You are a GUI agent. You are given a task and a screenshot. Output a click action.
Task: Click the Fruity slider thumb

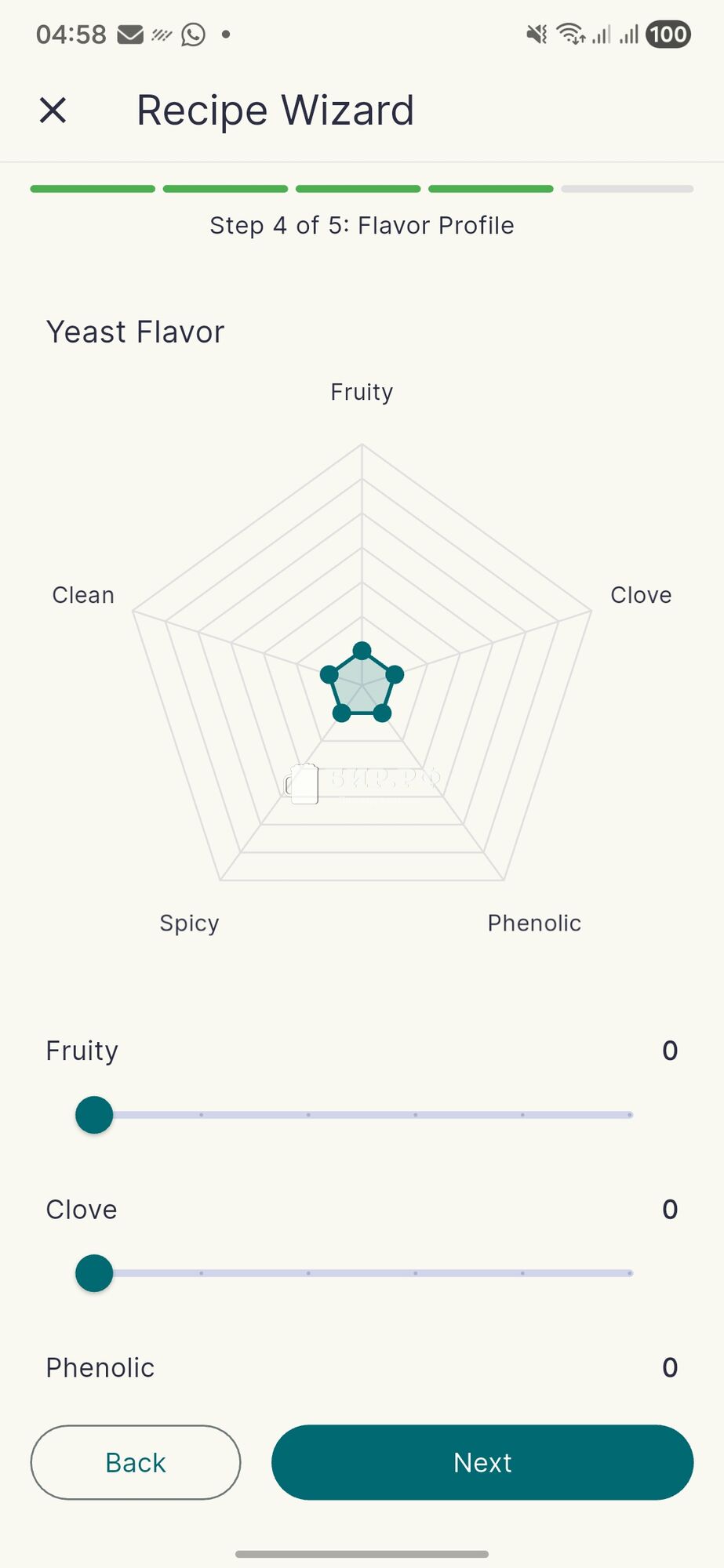(x=94, y=1115)
